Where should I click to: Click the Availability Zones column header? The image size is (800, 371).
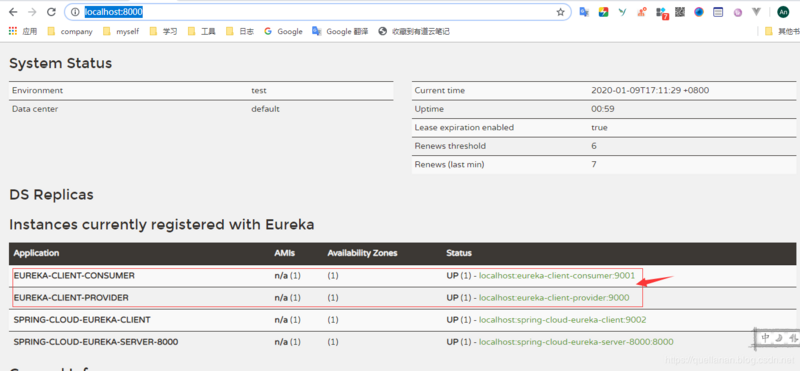362,253
